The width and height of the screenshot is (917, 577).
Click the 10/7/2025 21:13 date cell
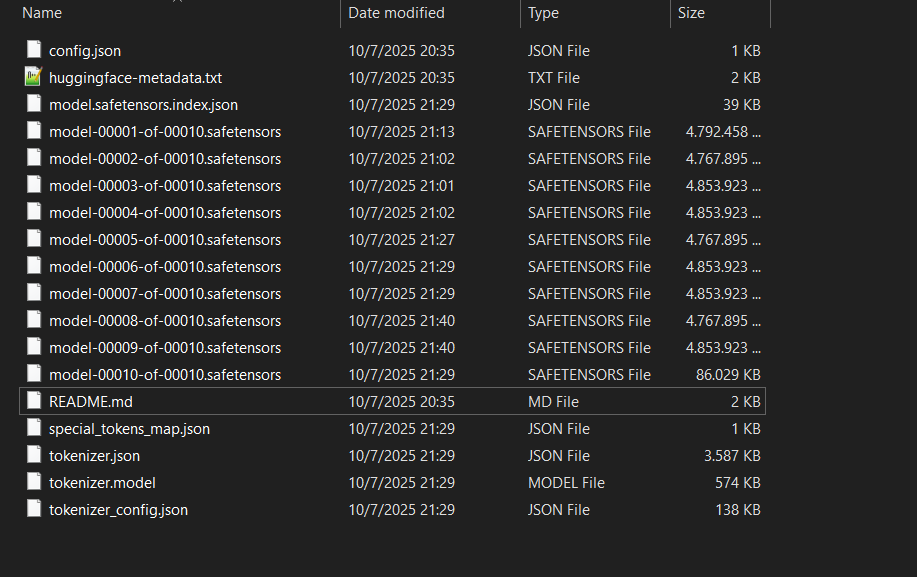[x=401, y=132]
